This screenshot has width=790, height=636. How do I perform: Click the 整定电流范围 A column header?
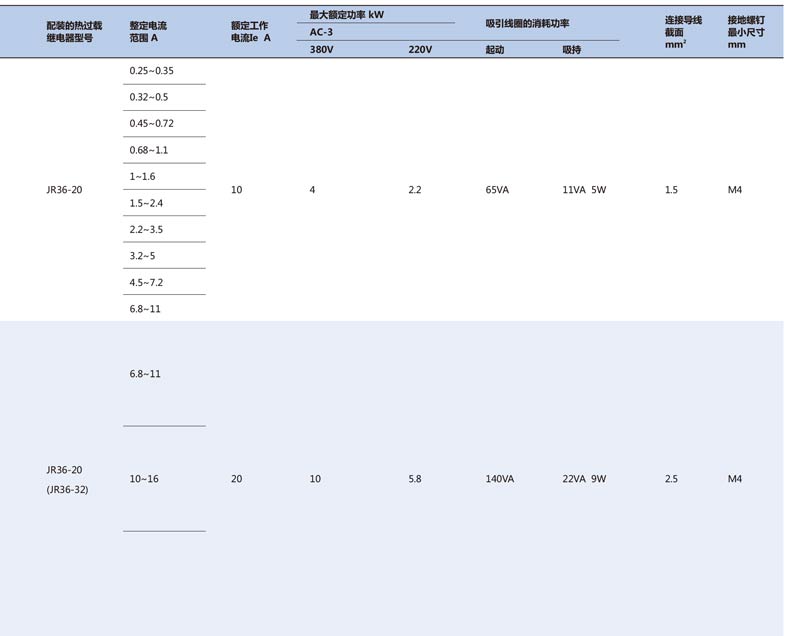point(150,30)
